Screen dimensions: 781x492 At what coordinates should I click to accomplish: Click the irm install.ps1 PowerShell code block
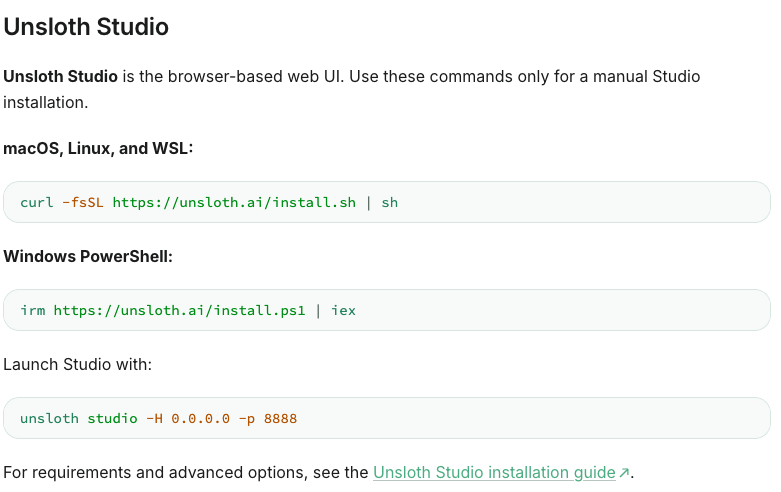pyautogui.click(x=387, y=310)
